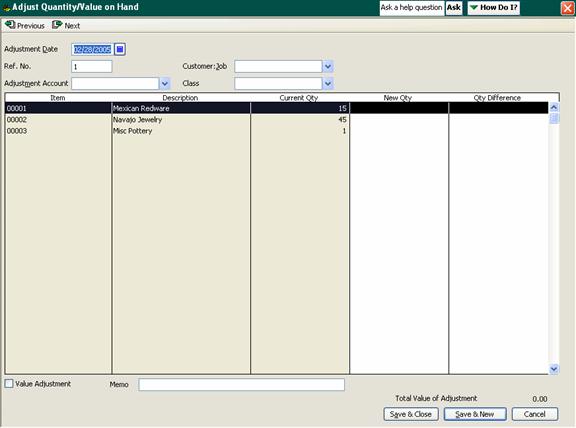
Task: Click Save & Close button
Action: [411, 414]
